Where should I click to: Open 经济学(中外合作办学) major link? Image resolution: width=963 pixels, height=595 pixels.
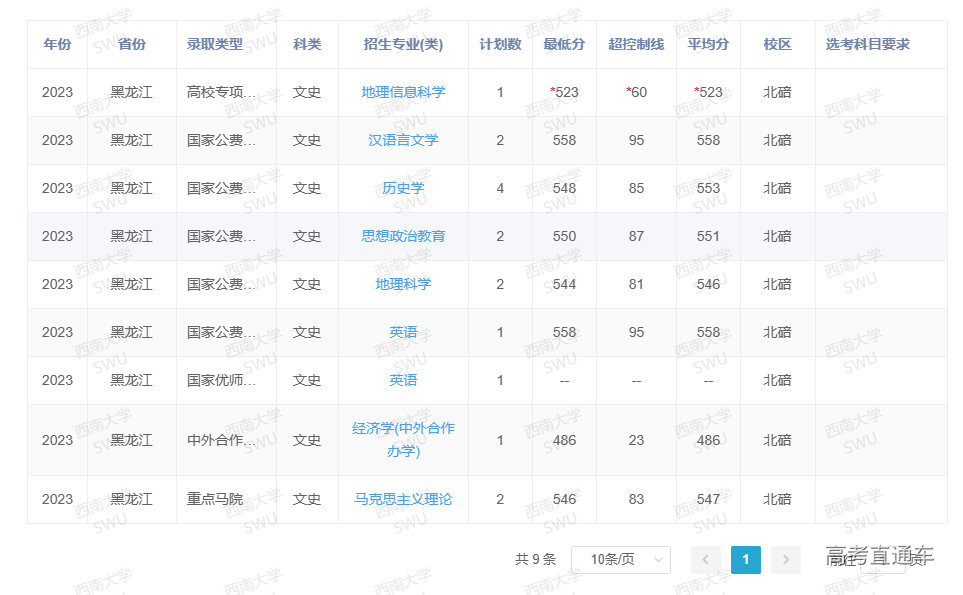coord(403,440)
